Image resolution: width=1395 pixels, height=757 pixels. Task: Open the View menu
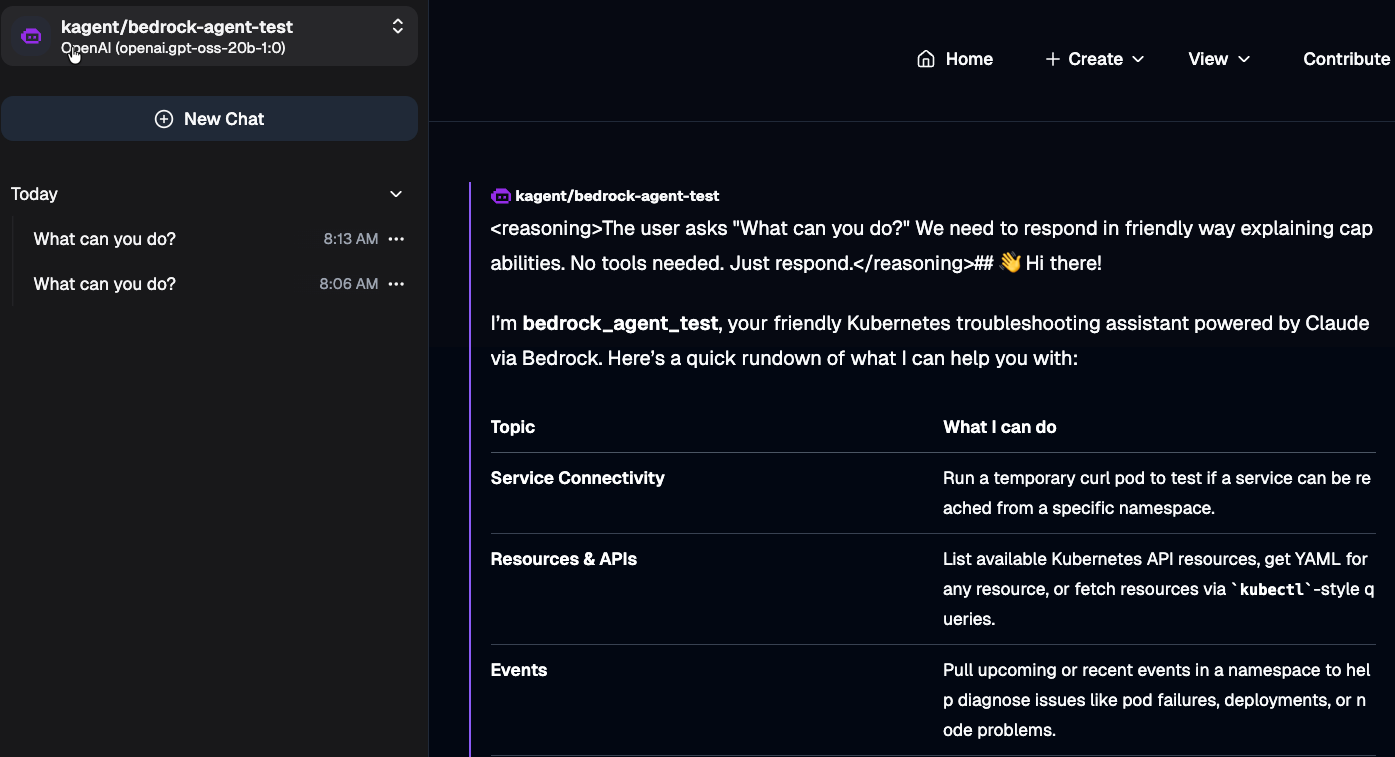click(1208, 59)
